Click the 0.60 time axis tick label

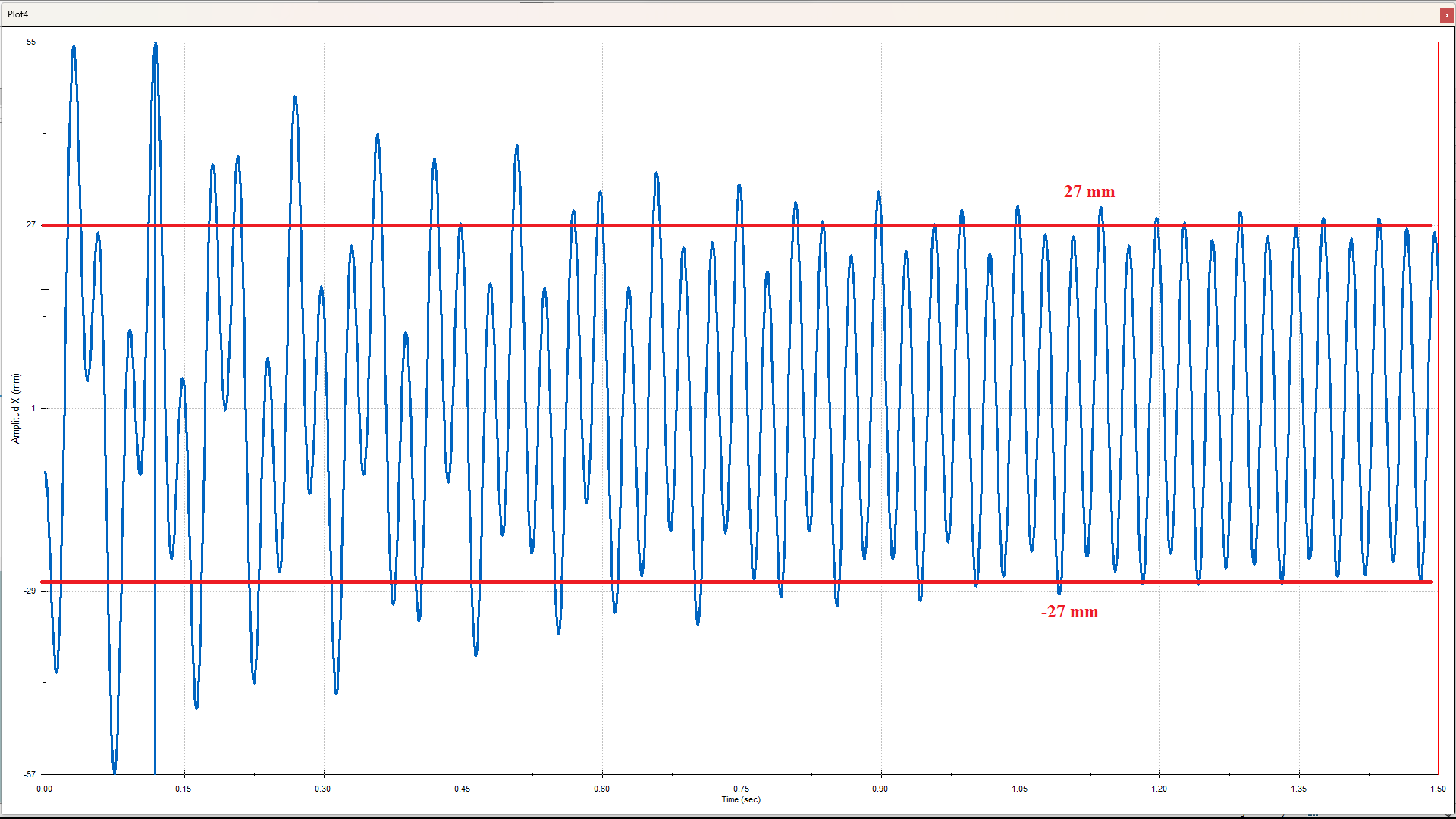click(601, 789)
